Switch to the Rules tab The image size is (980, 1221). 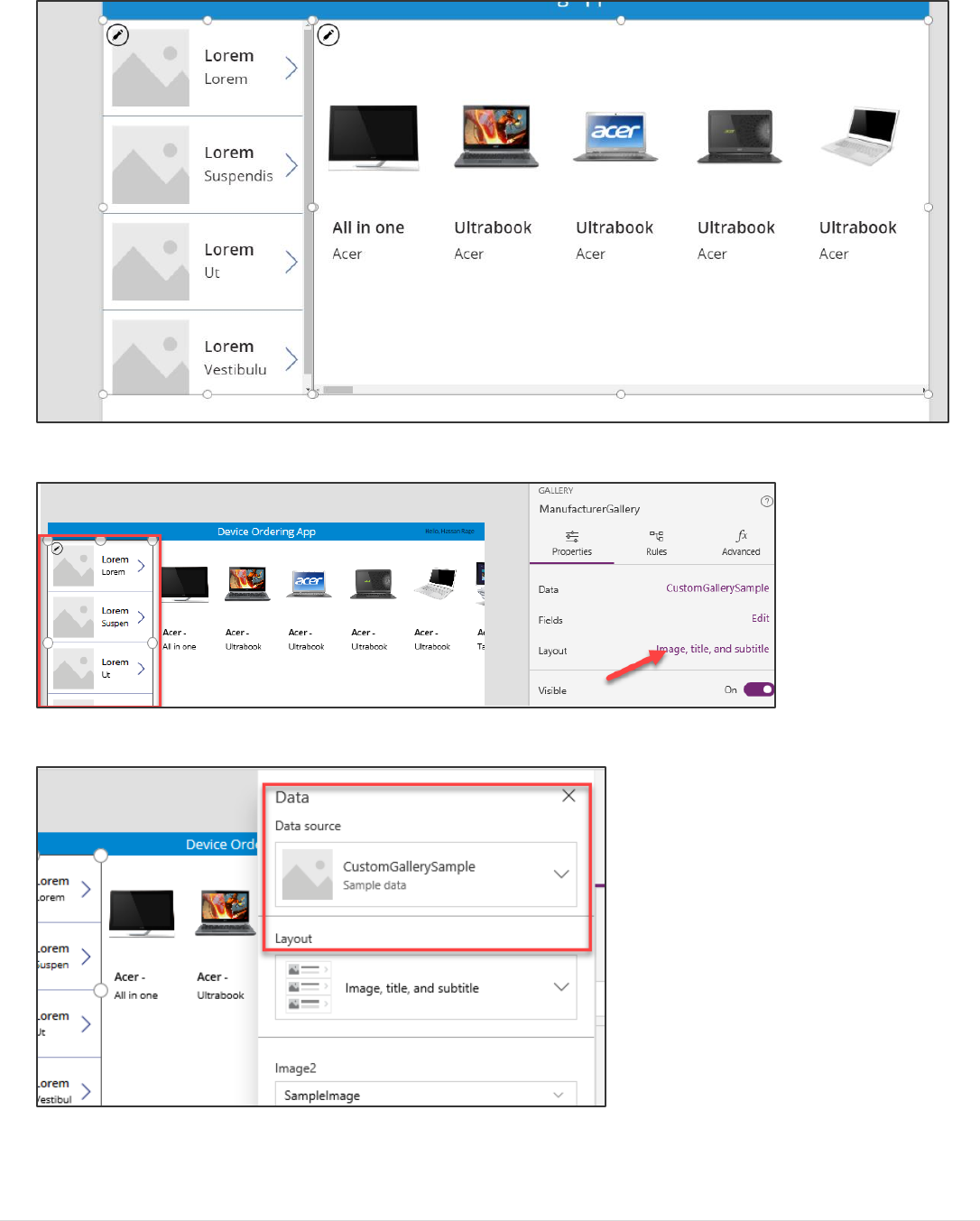656,544
